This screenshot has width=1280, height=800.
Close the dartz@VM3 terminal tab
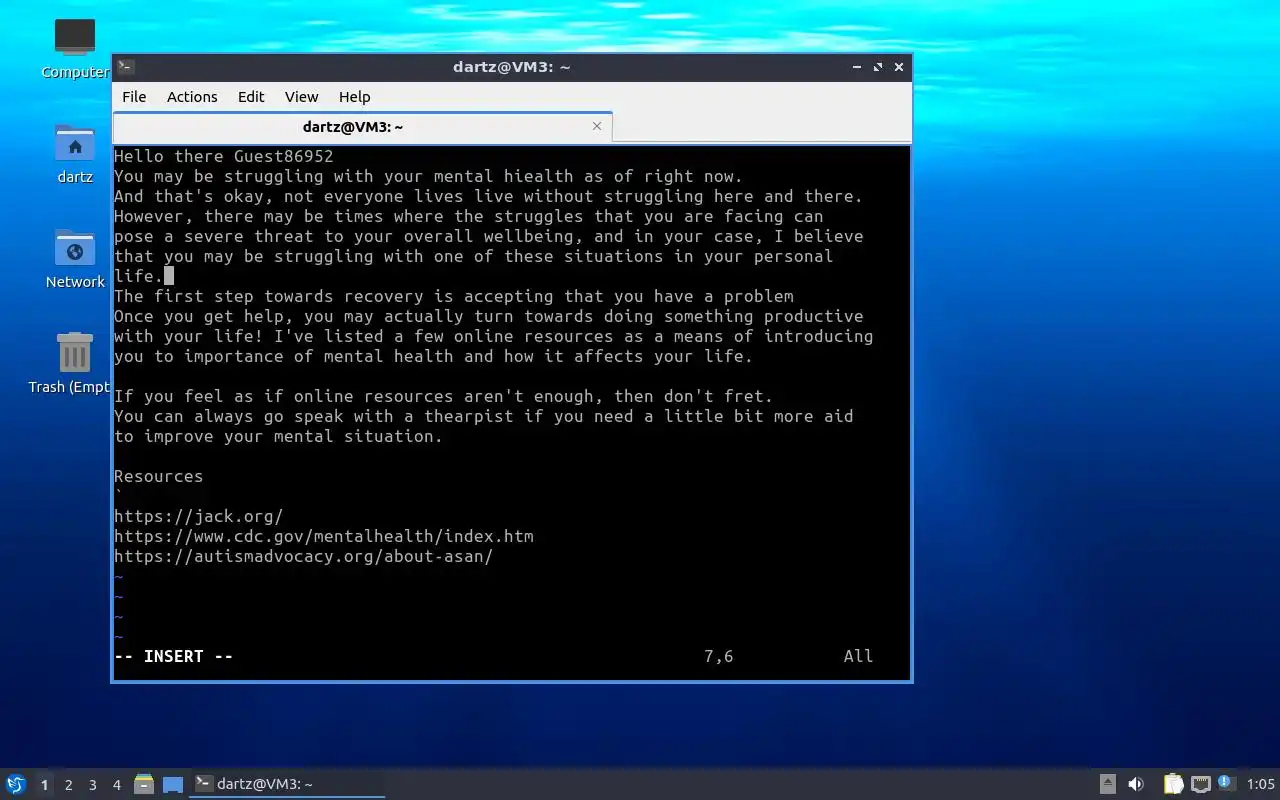(597, 126)
